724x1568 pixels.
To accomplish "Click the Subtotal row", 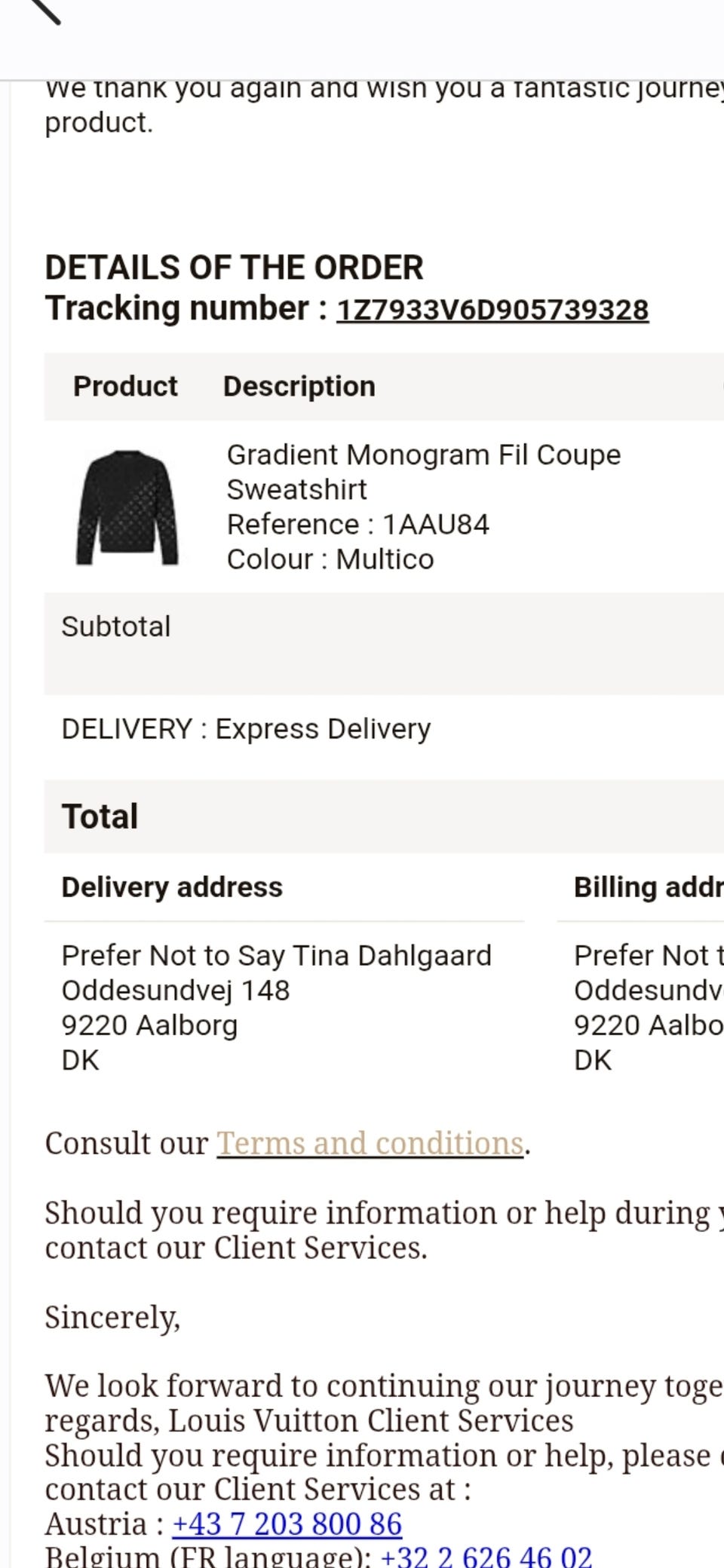I will [116, 627].
